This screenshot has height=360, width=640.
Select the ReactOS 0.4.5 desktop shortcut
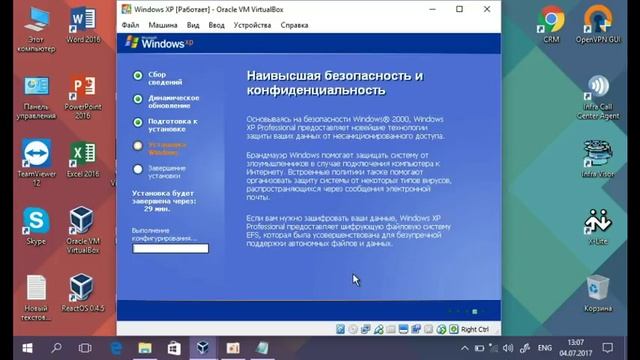pyautogui.click(x=82, y=293)
